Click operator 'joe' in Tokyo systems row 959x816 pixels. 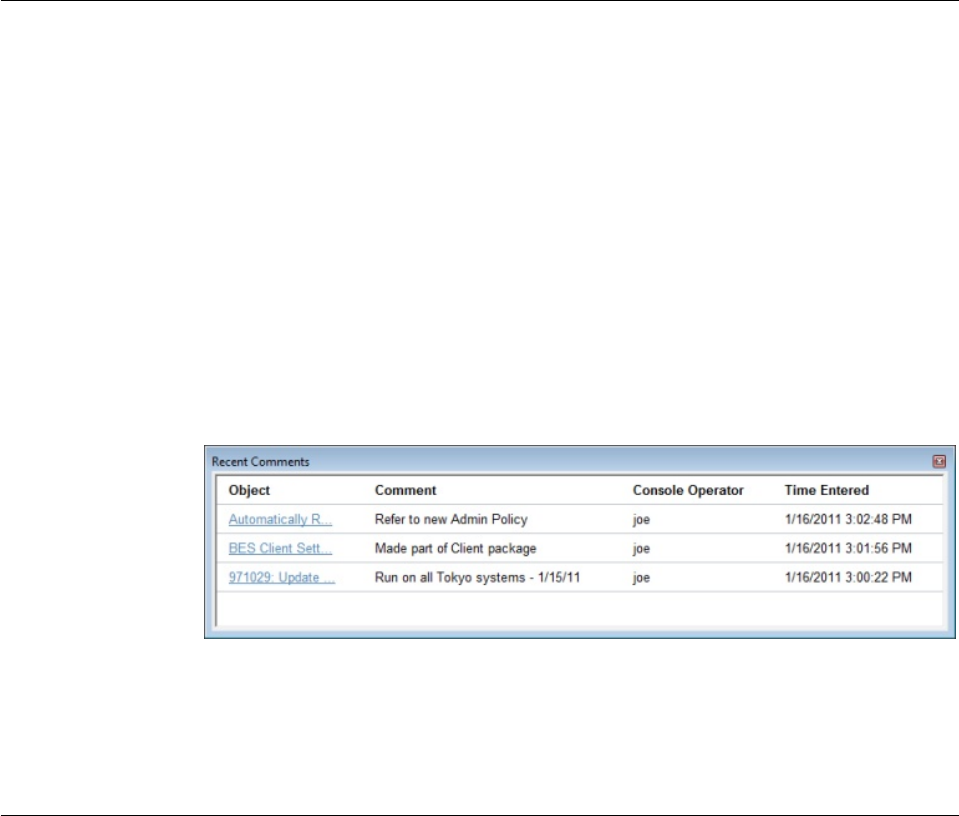641,577
